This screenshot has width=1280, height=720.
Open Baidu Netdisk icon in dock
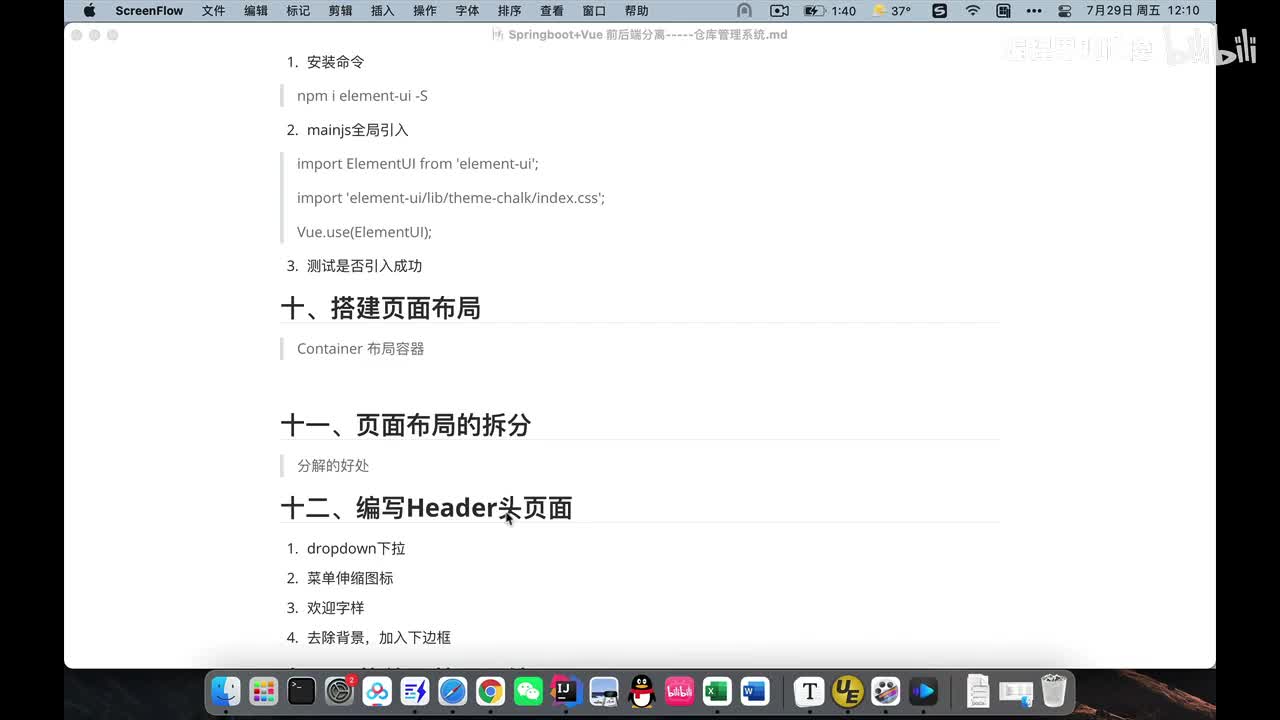(x=377, y=691)
